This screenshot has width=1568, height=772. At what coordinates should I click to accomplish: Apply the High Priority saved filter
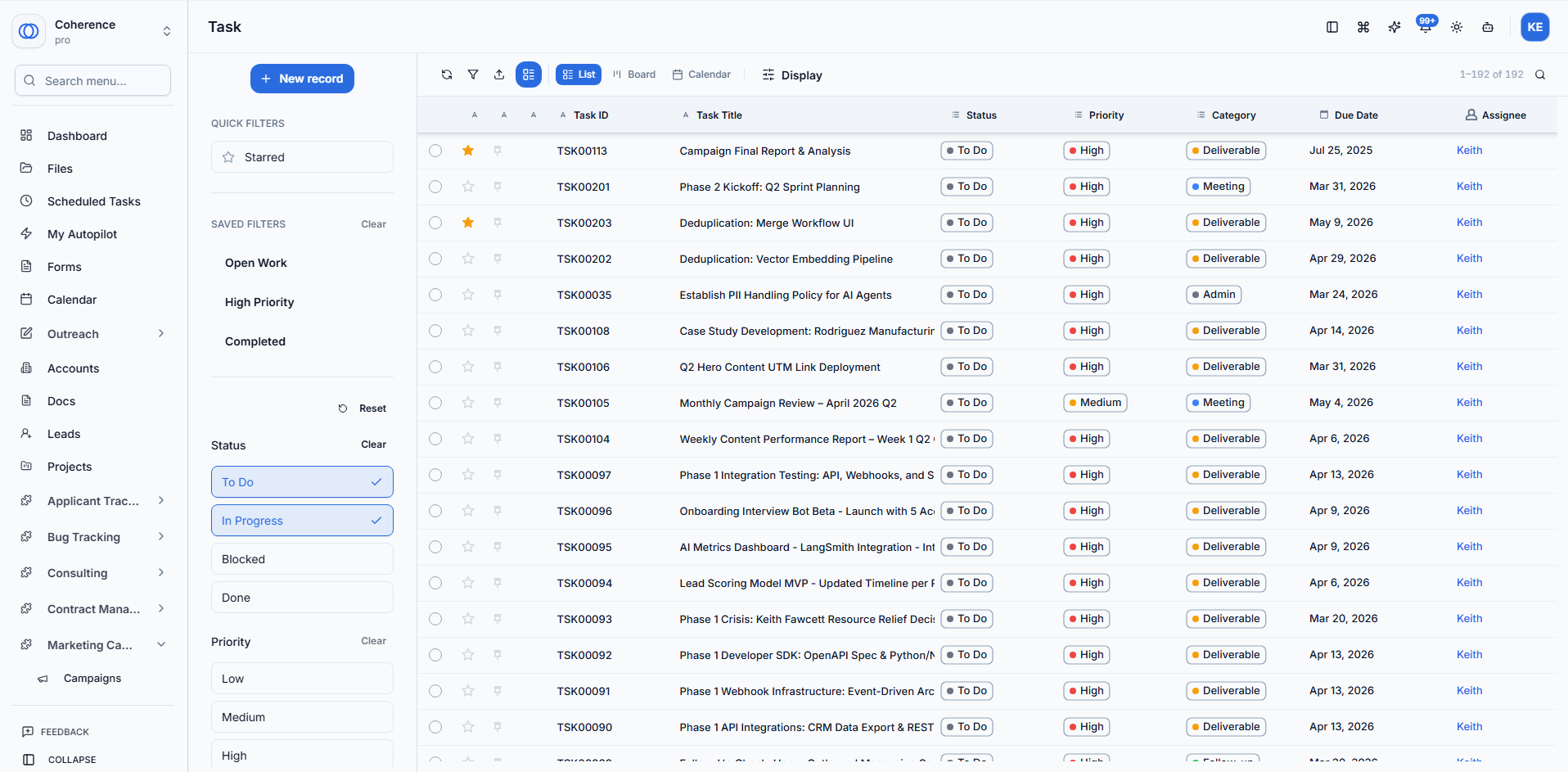(x=259, y=302)
